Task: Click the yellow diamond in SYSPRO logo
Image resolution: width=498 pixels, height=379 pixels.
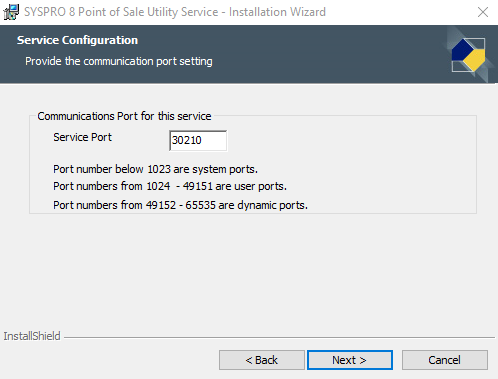Action: point(475,59)
